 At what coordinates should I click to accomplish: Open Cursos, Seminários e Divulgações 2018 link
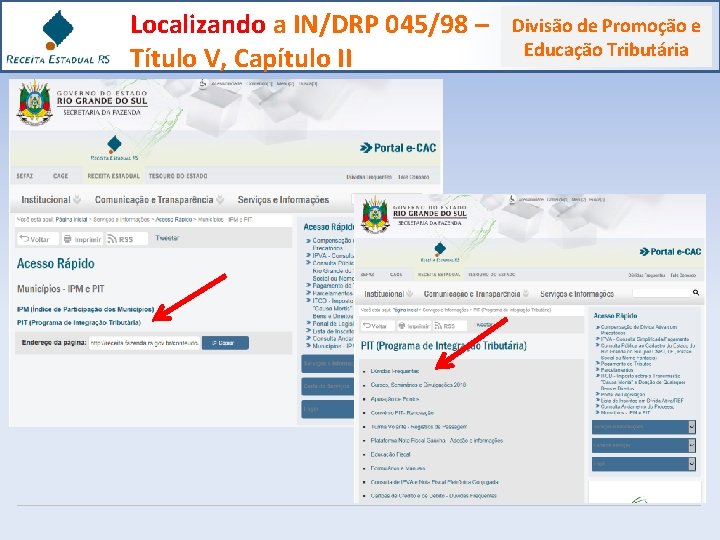click(x=418, y=385)
